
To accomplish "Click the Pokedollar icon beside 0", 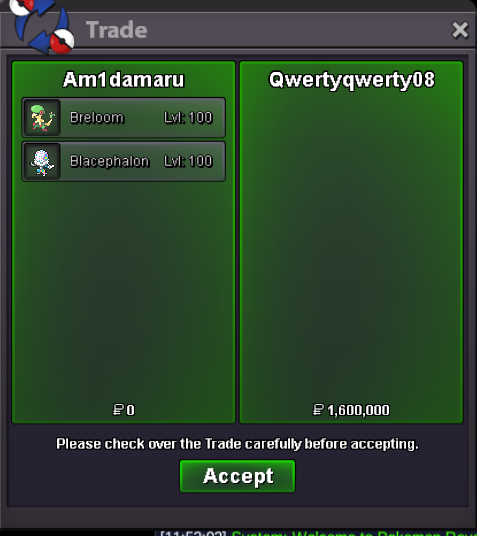I will pyautogui.click(x=118, y=410).
